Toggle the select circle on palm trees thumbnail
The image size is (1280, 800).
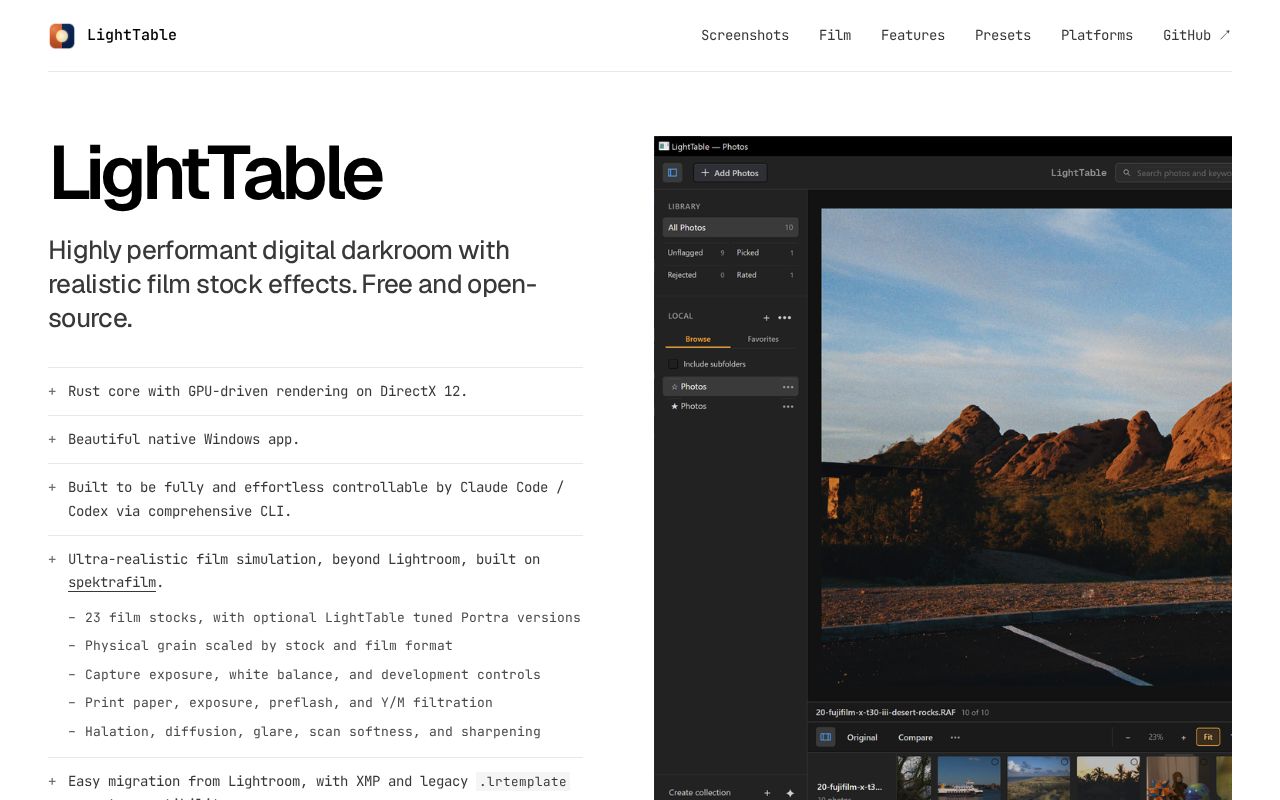1134,763
